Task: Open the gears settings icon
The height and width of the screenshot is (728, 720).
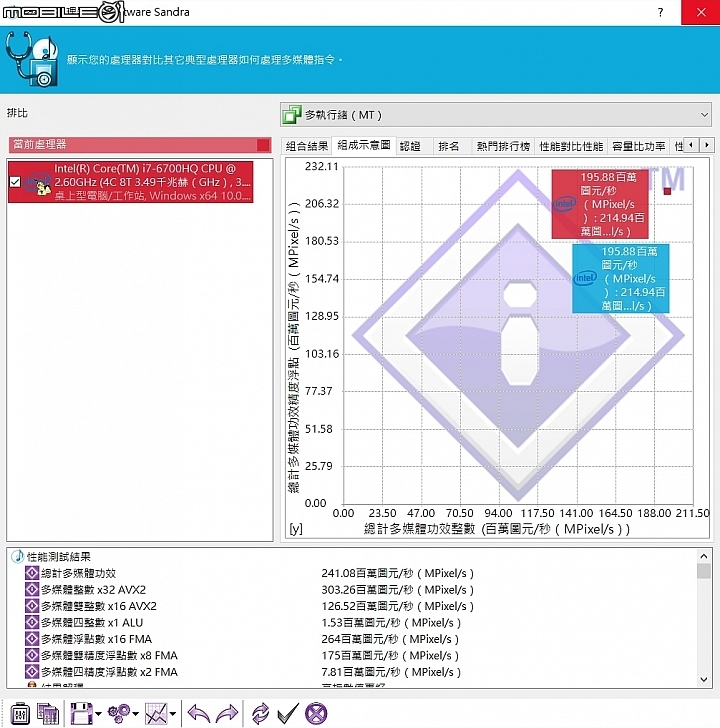Action: [x=119, y=713]
